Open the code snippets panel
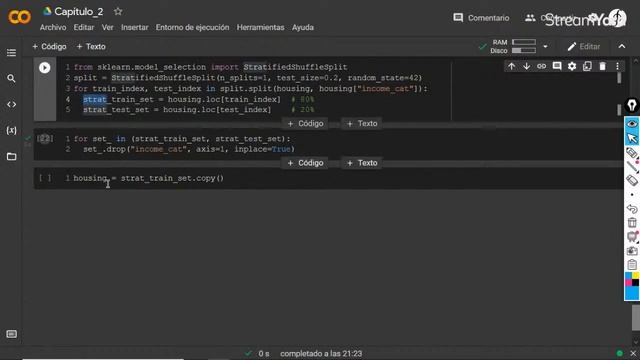The height and width of the screenshot is (360, 640). click(11, 104)
